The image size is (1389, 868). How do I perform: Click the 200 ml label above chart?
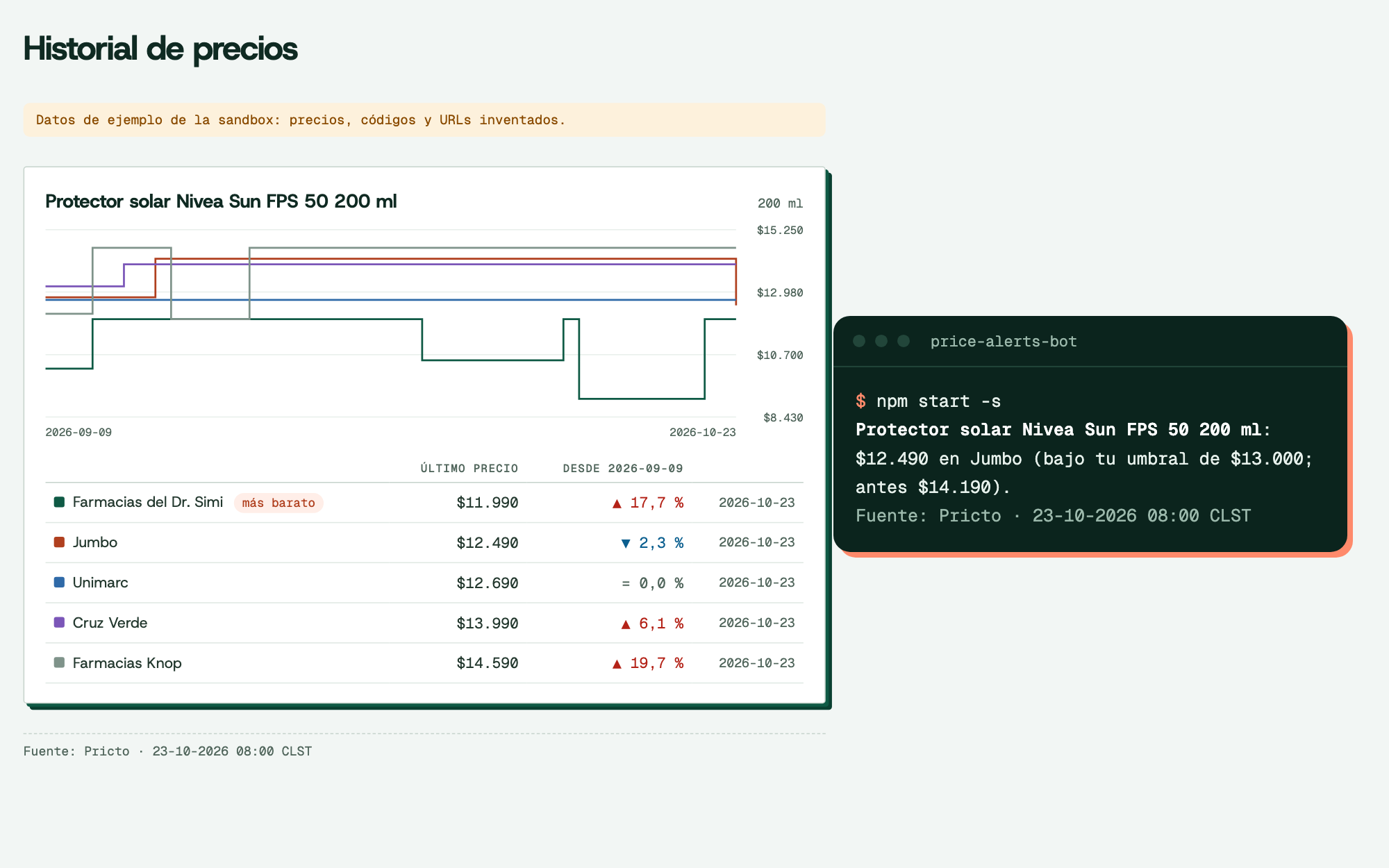tap(780, 203)
